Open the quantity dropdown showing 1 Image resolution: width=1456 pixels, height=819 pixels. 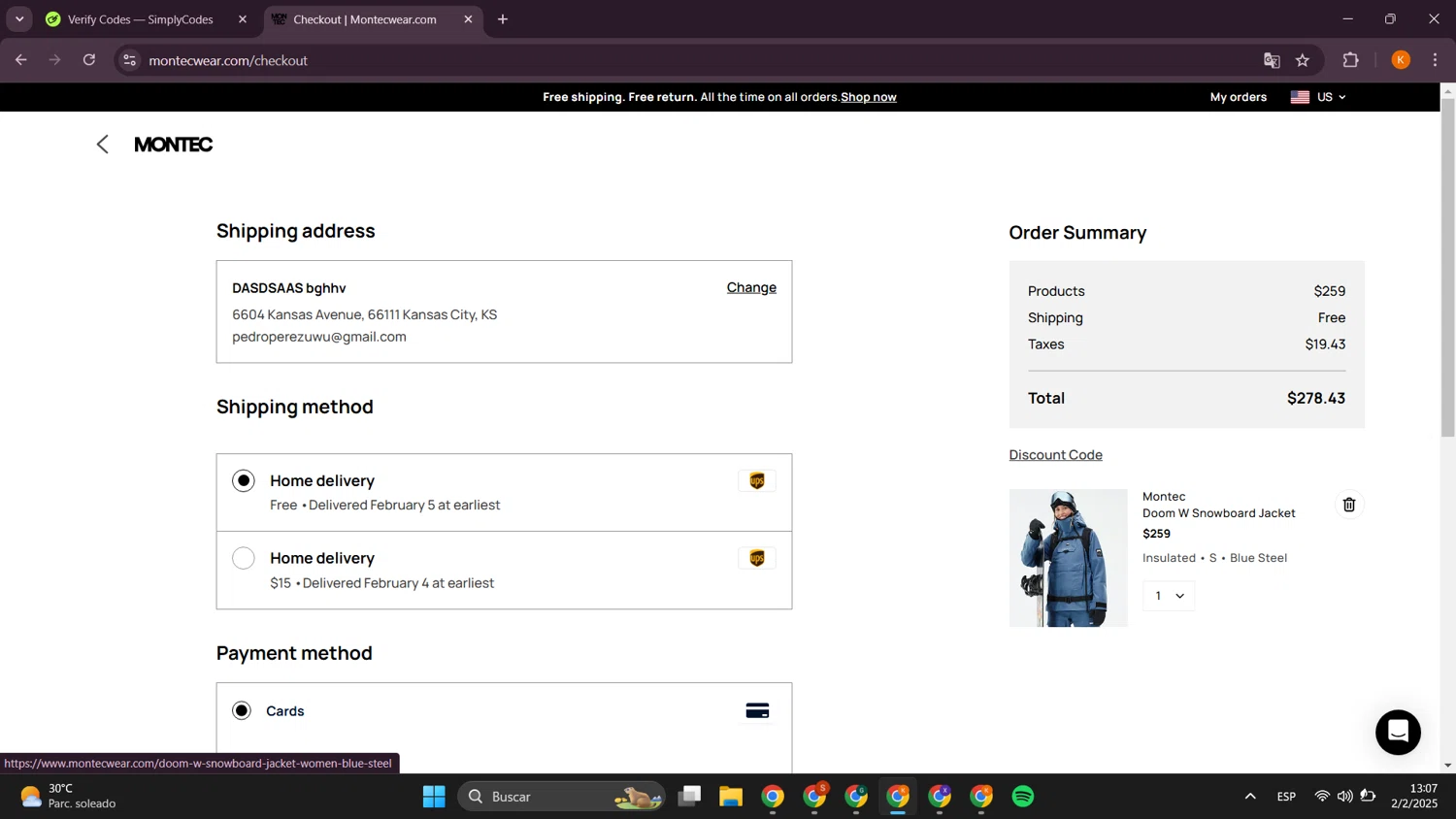[x=1169, y=596]
